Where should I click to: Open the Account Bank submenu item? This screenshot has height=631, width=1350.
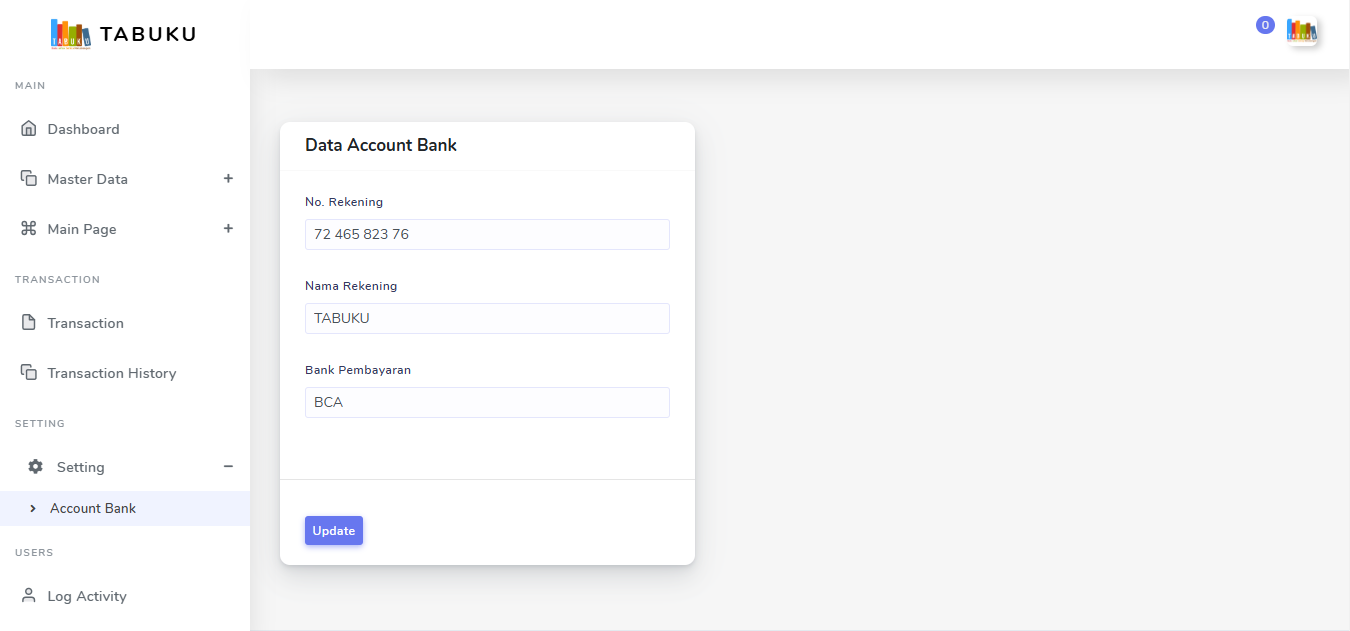click(x=93, y=508)
